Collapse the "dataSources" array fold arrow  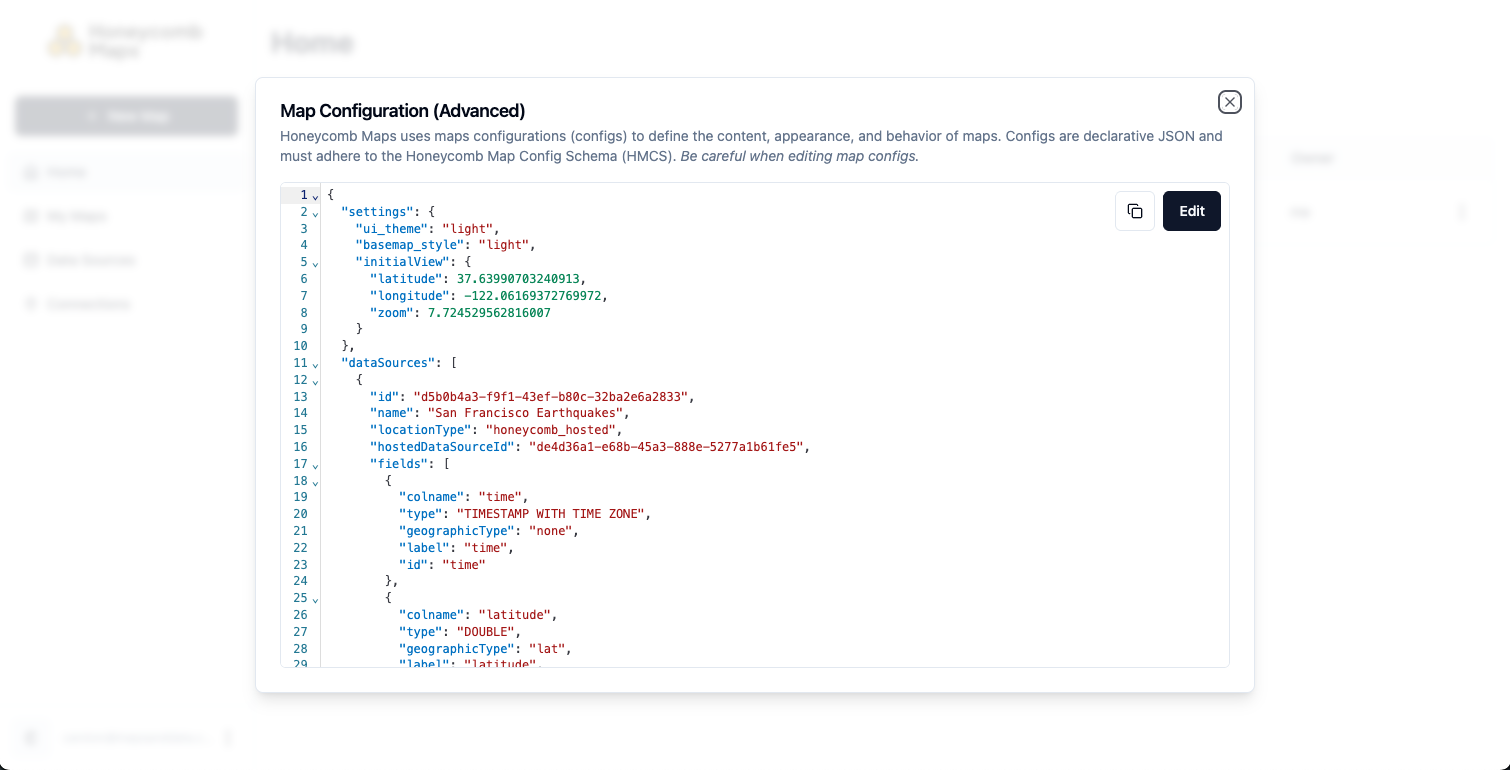(315, 364)
